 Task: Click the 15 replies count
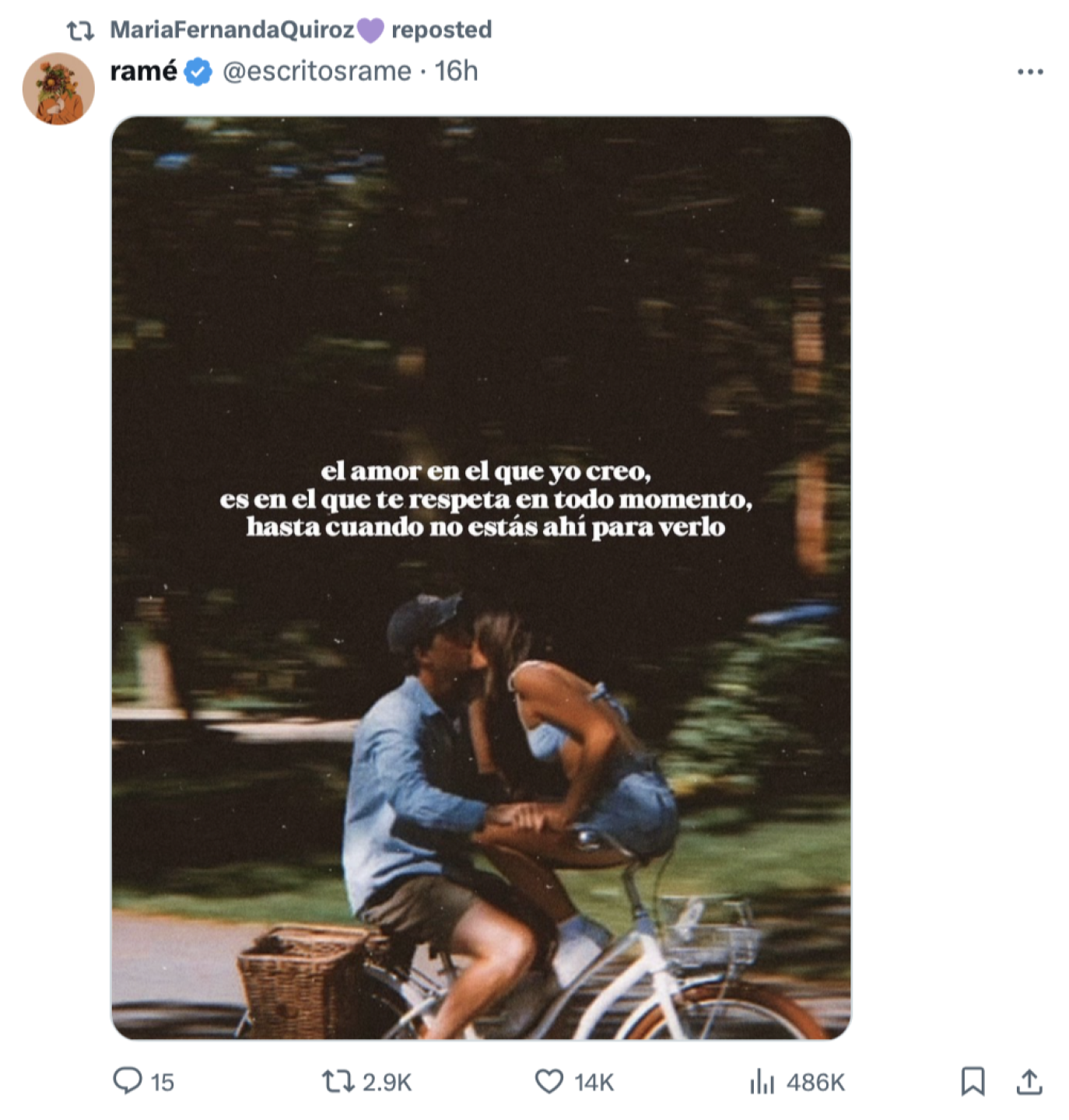pyautogui.click(x=163, y=1083)
